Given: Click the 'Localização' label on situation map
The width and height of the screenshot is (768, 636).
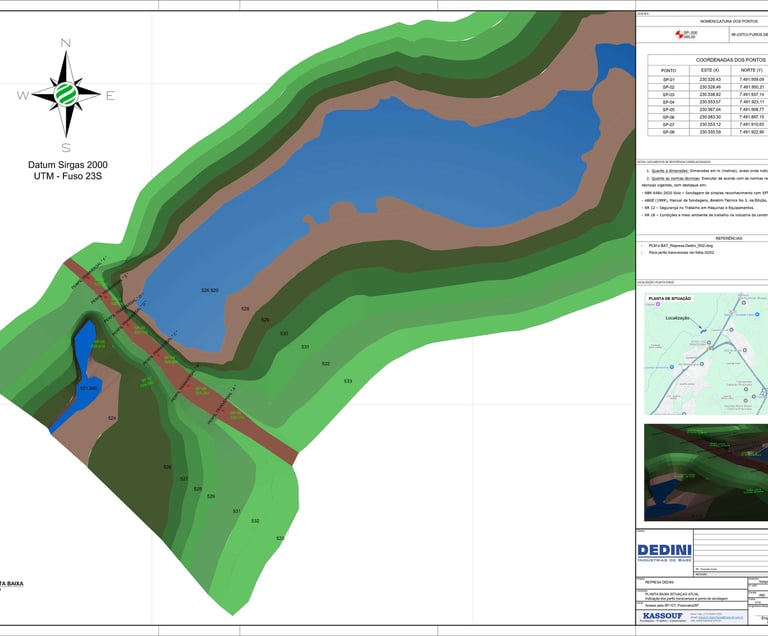Looking at the screenshot, I should [677, 318].
